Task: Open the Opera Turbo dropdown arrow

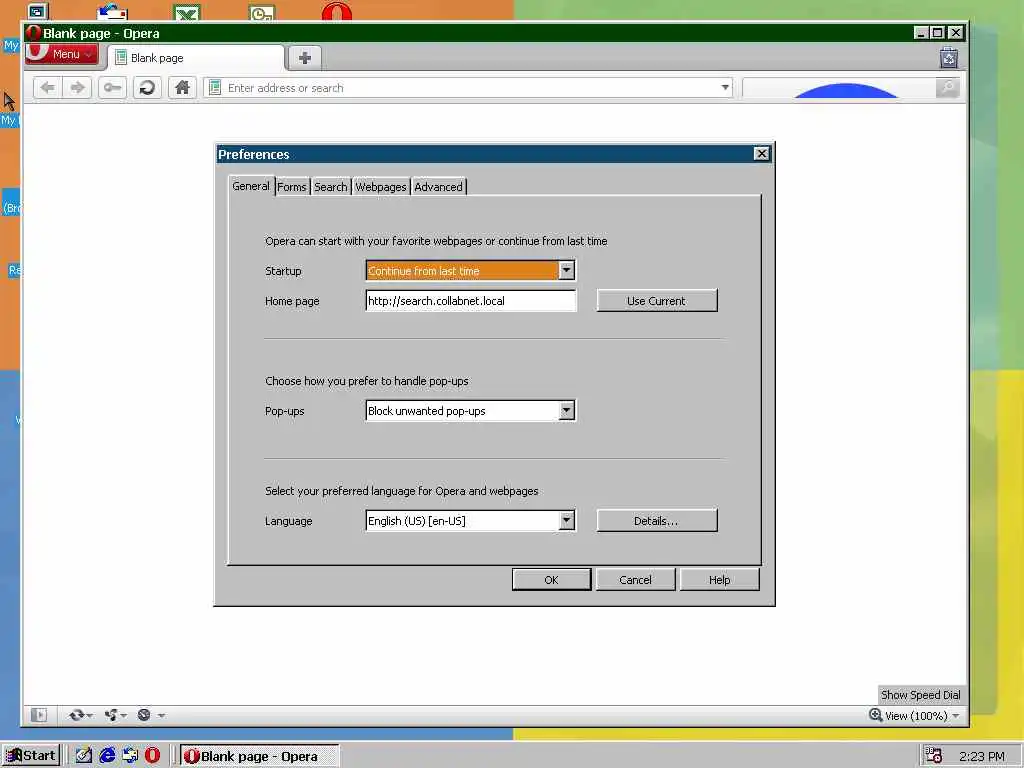Action: [x=161, y=716]
